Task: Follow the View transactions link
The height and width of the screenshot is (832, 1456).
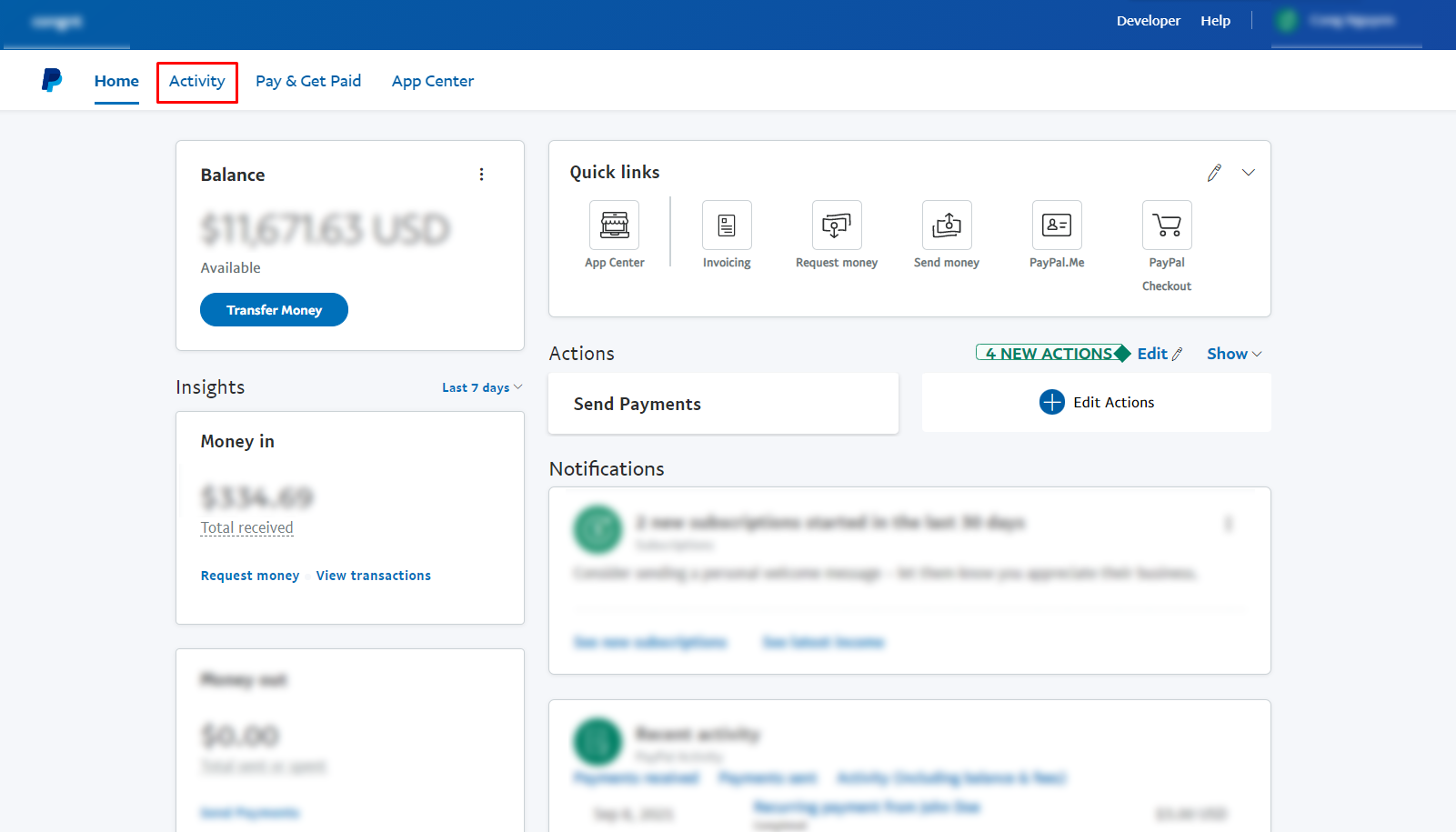Action: (x=373, y=576)
